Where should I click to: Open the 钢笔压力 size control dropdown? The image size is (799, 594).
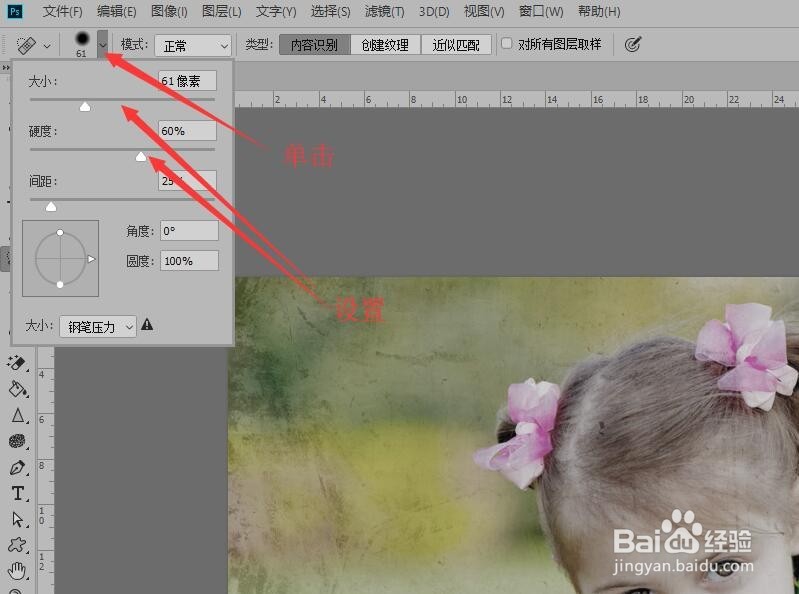pos(98,327)
